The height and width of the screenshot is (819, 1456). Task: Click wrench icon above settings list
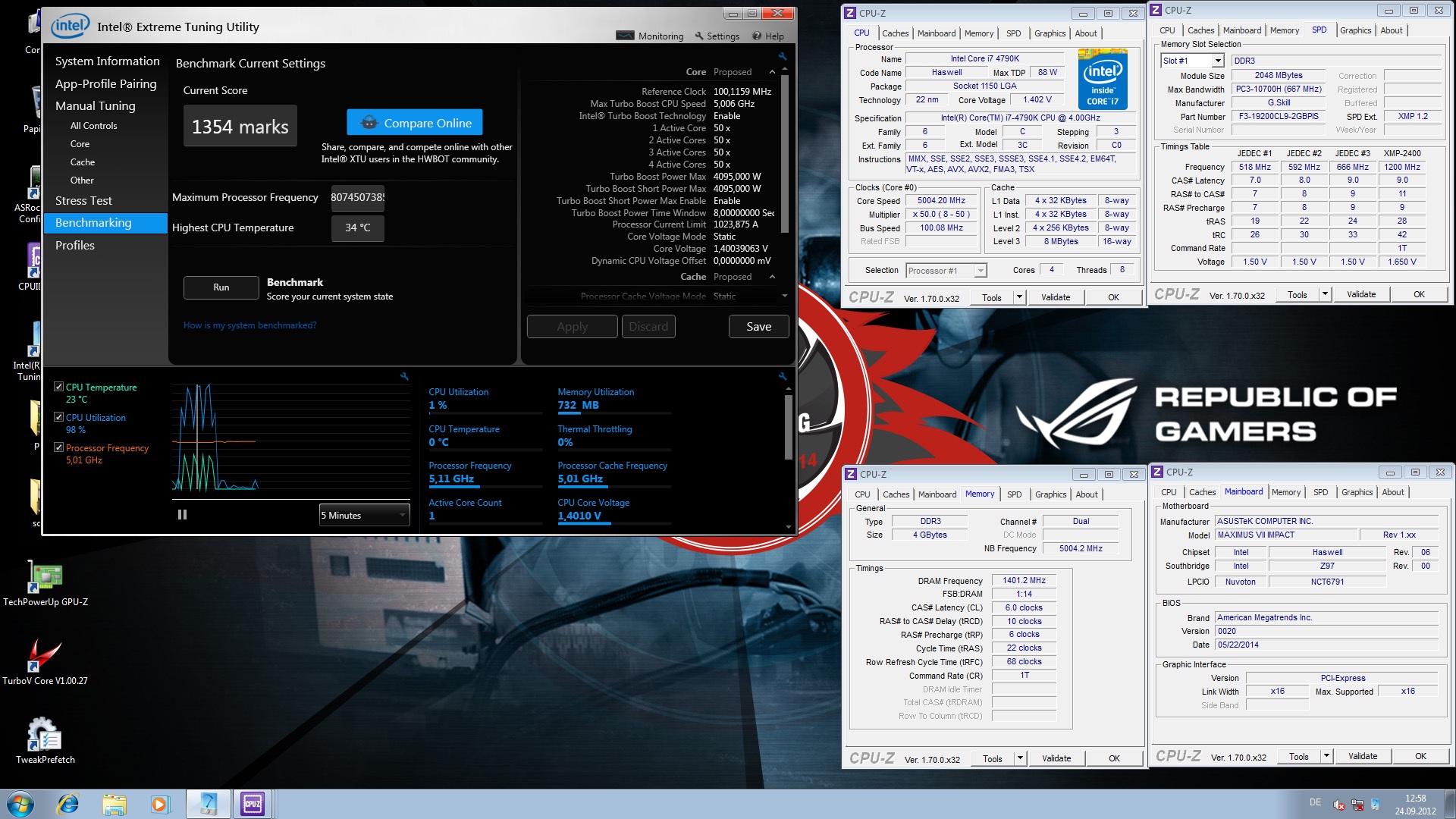[x=783, y=56]
